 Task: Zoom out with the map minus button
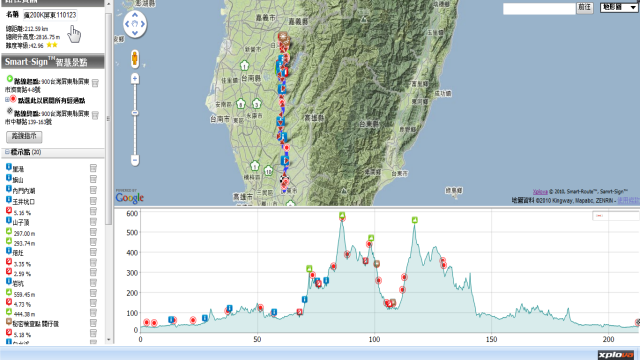tap(135, 160)
